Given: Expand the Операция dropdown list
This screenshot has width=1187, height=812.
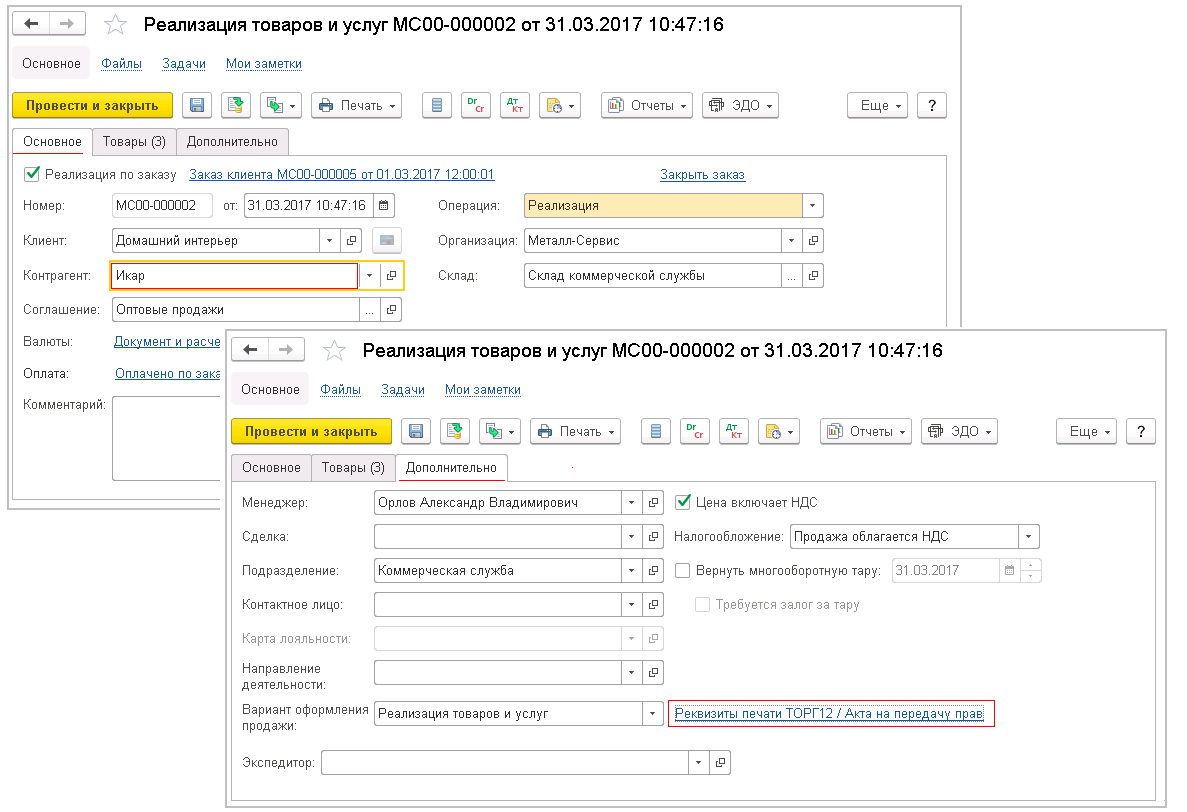Looking at the screenshot, I should point(813,206).
